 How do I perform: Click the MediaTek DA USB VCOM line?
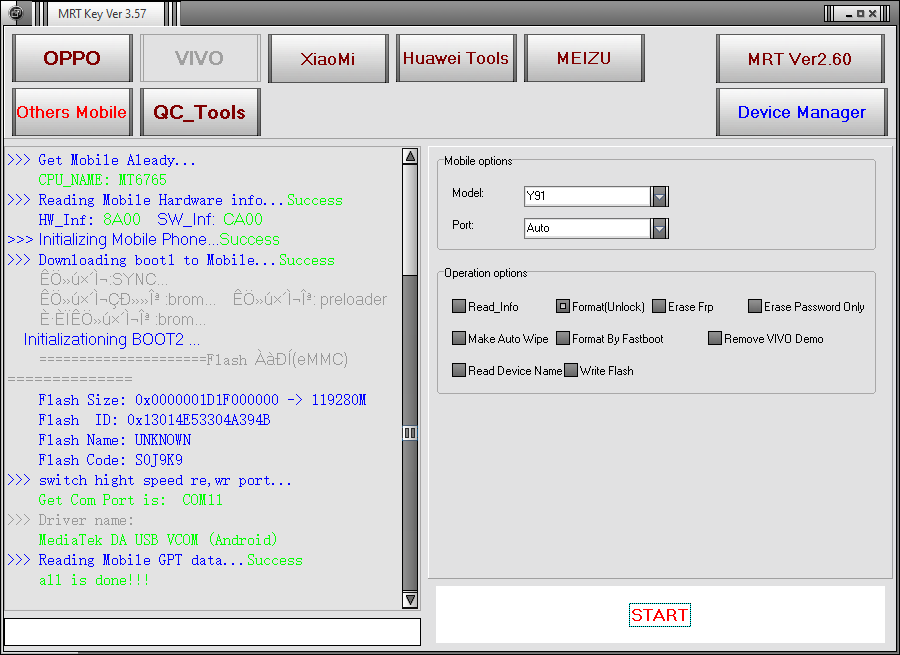tap(158, 540)
